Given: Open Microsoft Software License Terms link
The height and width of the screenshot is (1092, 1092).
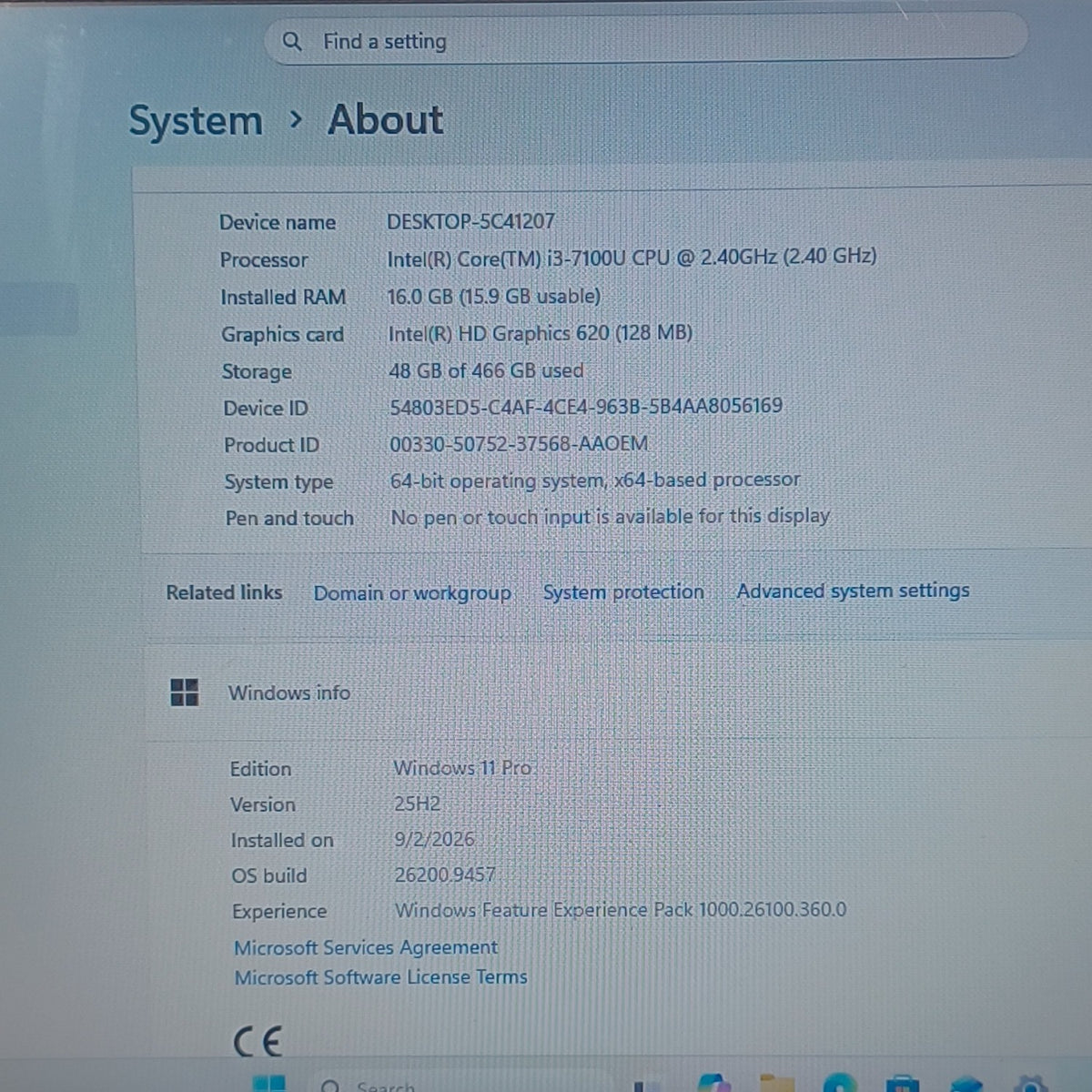Looking at the screenshot, I should pyautogui.click(x=380, y=977).
